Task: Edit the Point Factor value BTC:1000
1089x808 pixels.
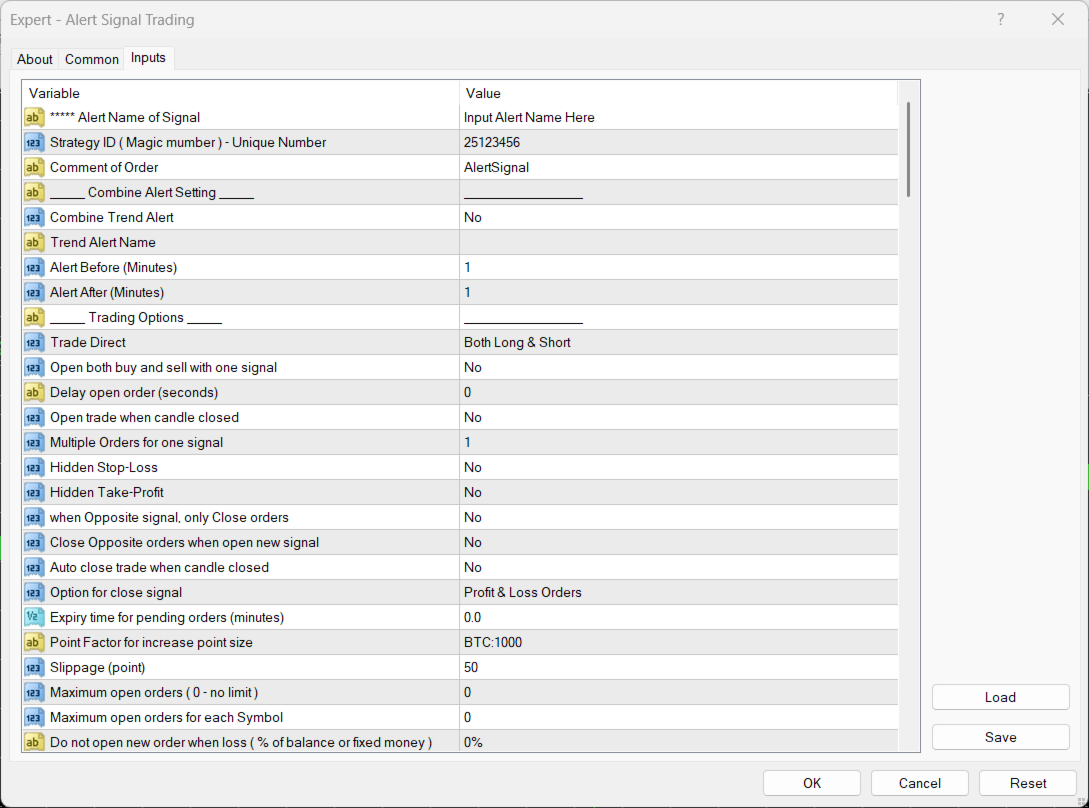Action: [x=679, y=643]
